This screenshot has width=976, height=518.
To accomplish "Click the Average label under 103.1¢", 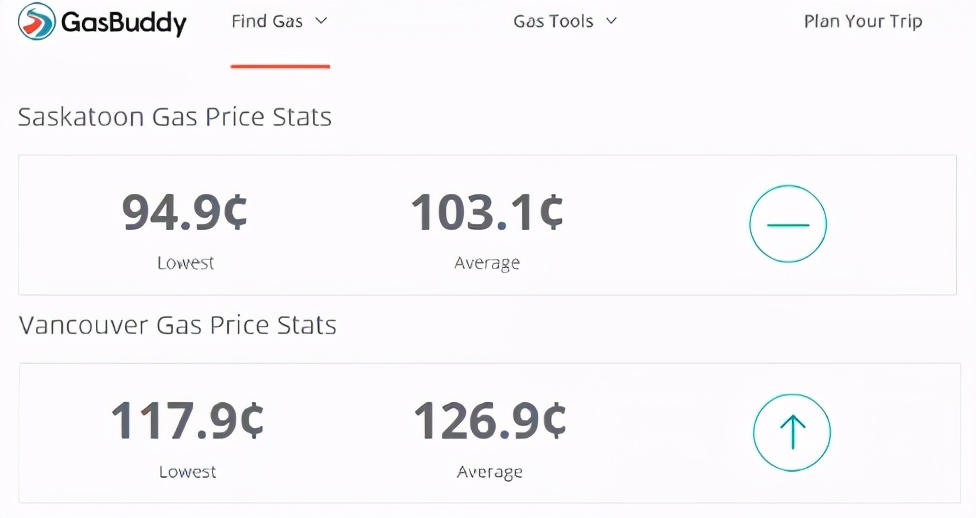I will 487,263.
